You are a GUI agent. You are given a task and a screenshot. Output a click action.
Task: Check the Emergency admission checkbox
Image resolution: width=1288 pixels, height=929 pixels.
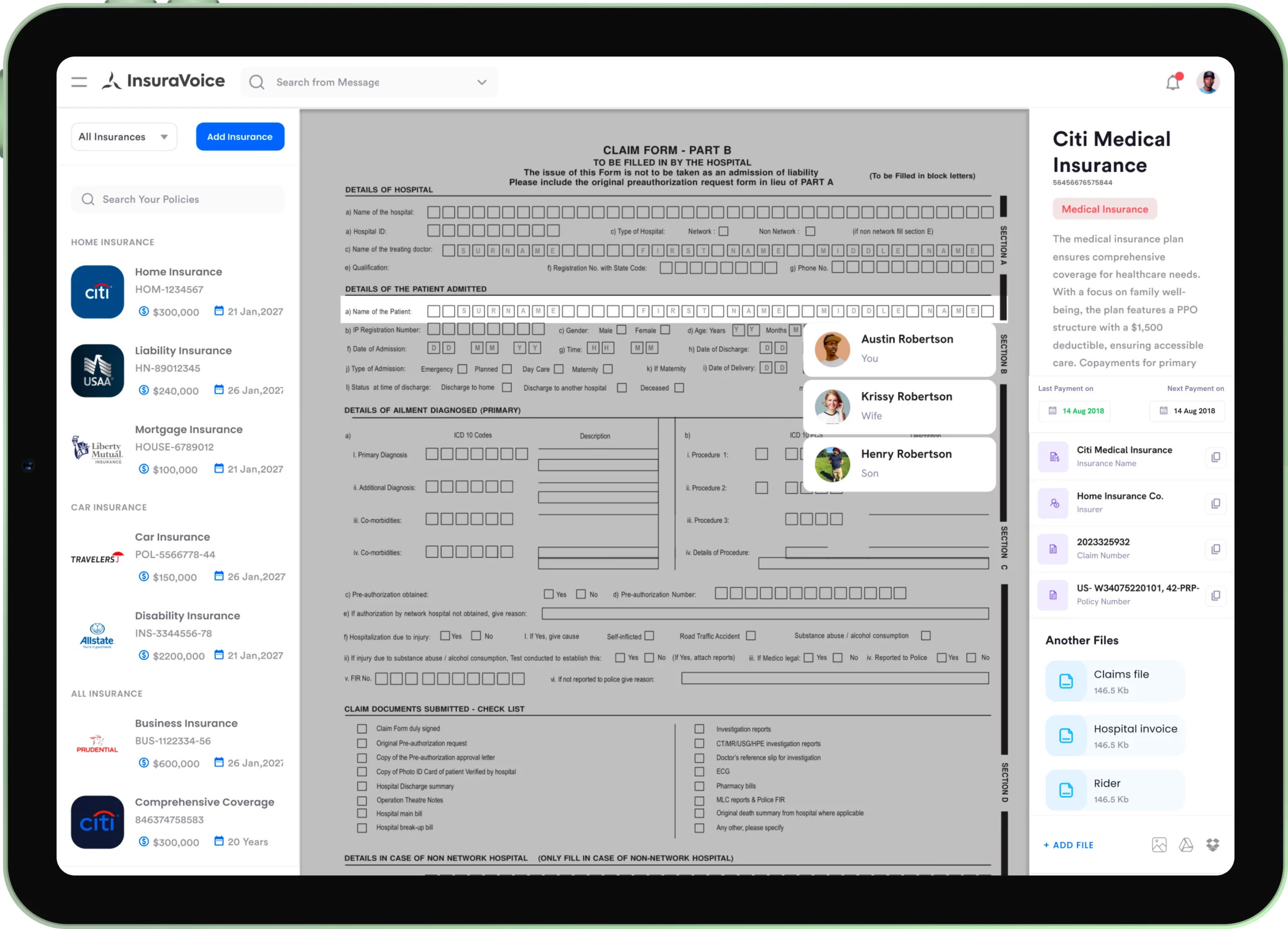click(x=462, y=369)
